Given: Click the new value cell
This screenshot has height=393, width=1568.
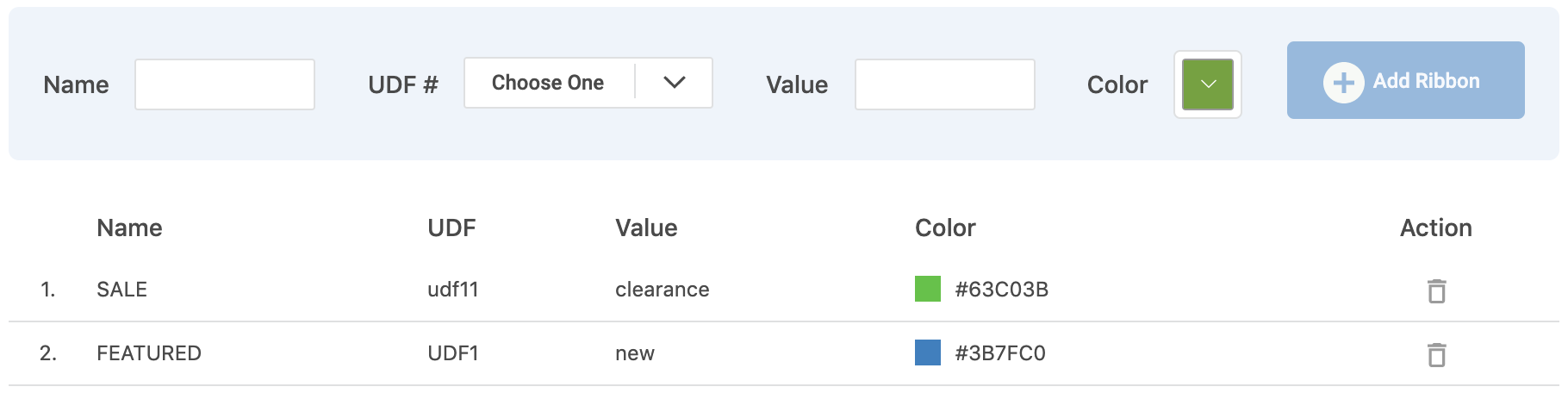Looking at the screenshot, I should 635,353.
